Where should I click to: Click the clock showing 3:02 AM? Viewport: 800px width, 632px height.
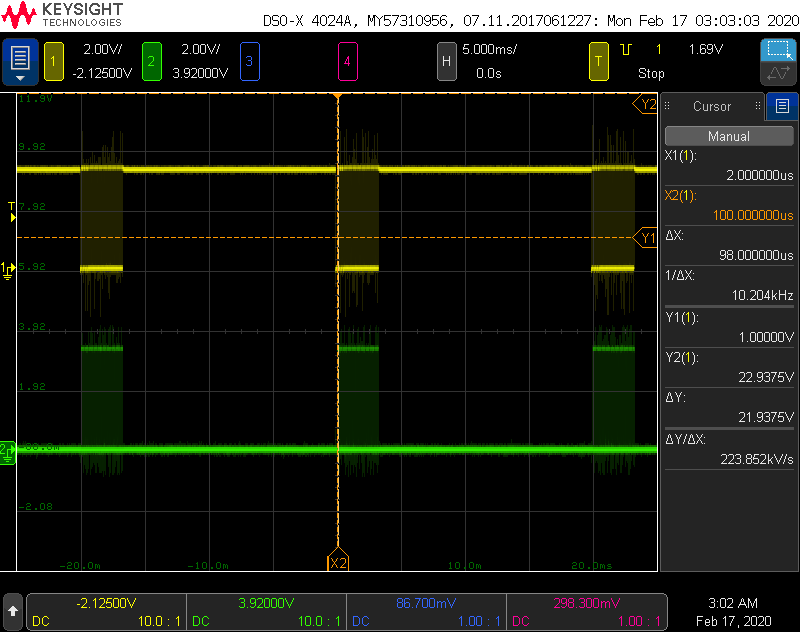point(733,603)
